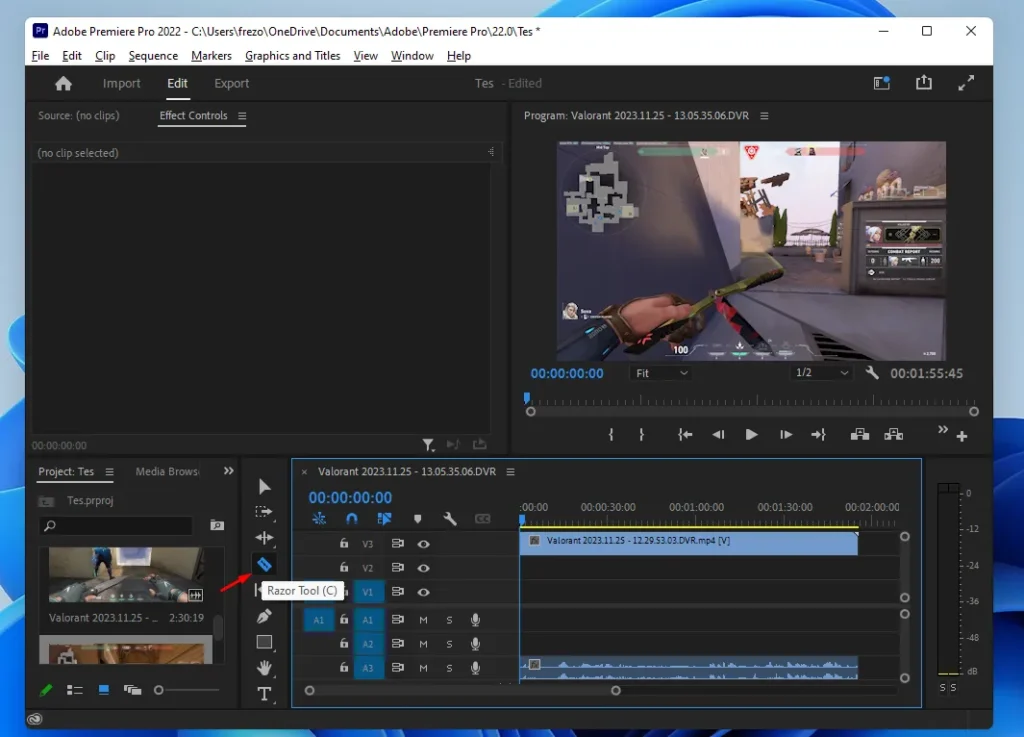Viewport: 1024px width, 737px height.
Task: Expand program monitor extra buttons chevron
Action: point(942,429)
